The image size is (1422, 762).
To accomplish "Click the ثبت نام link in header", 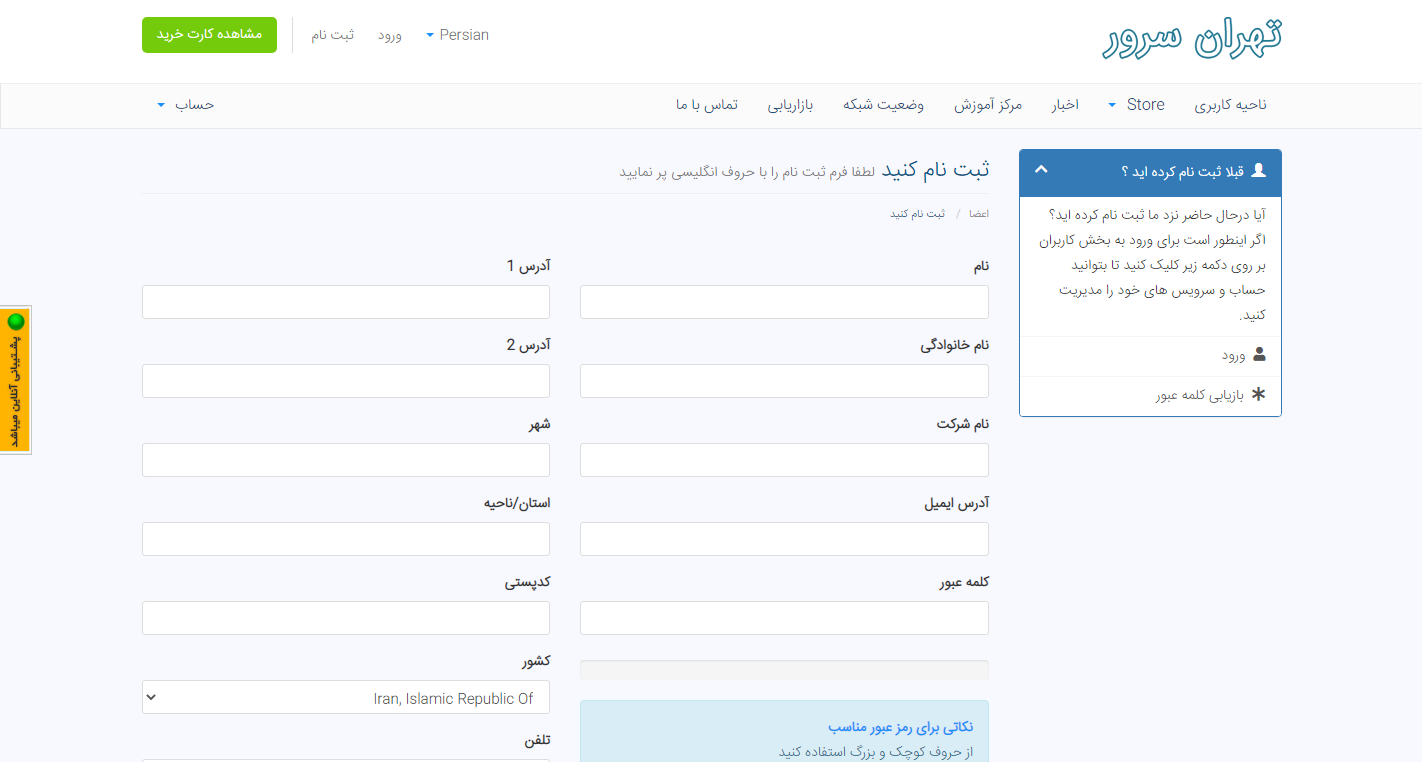I will coord(332,35).
